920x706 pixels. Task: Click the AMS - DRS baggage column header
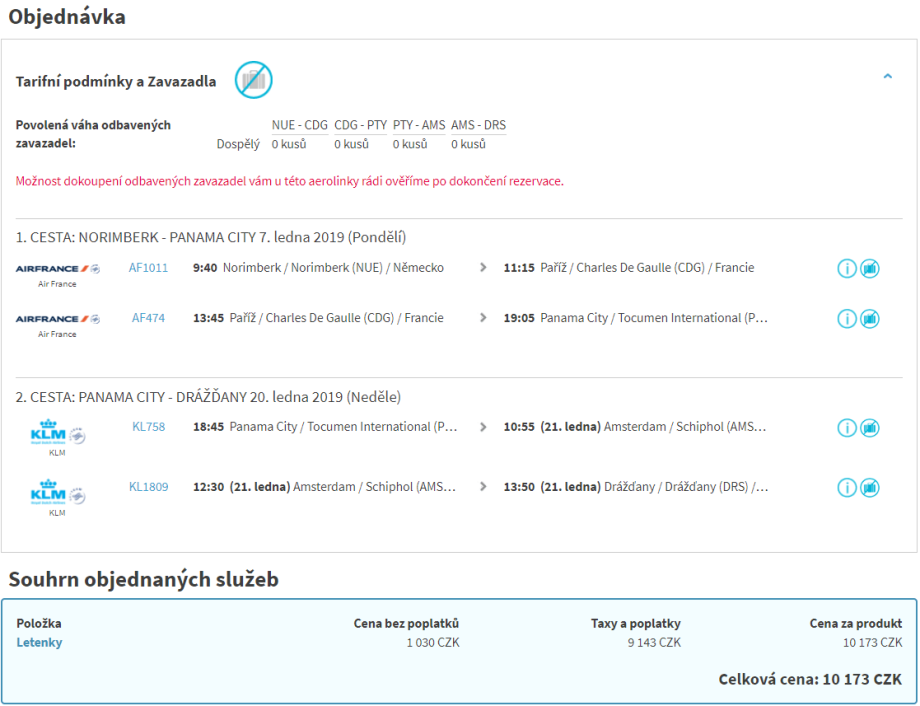[478, 126]
